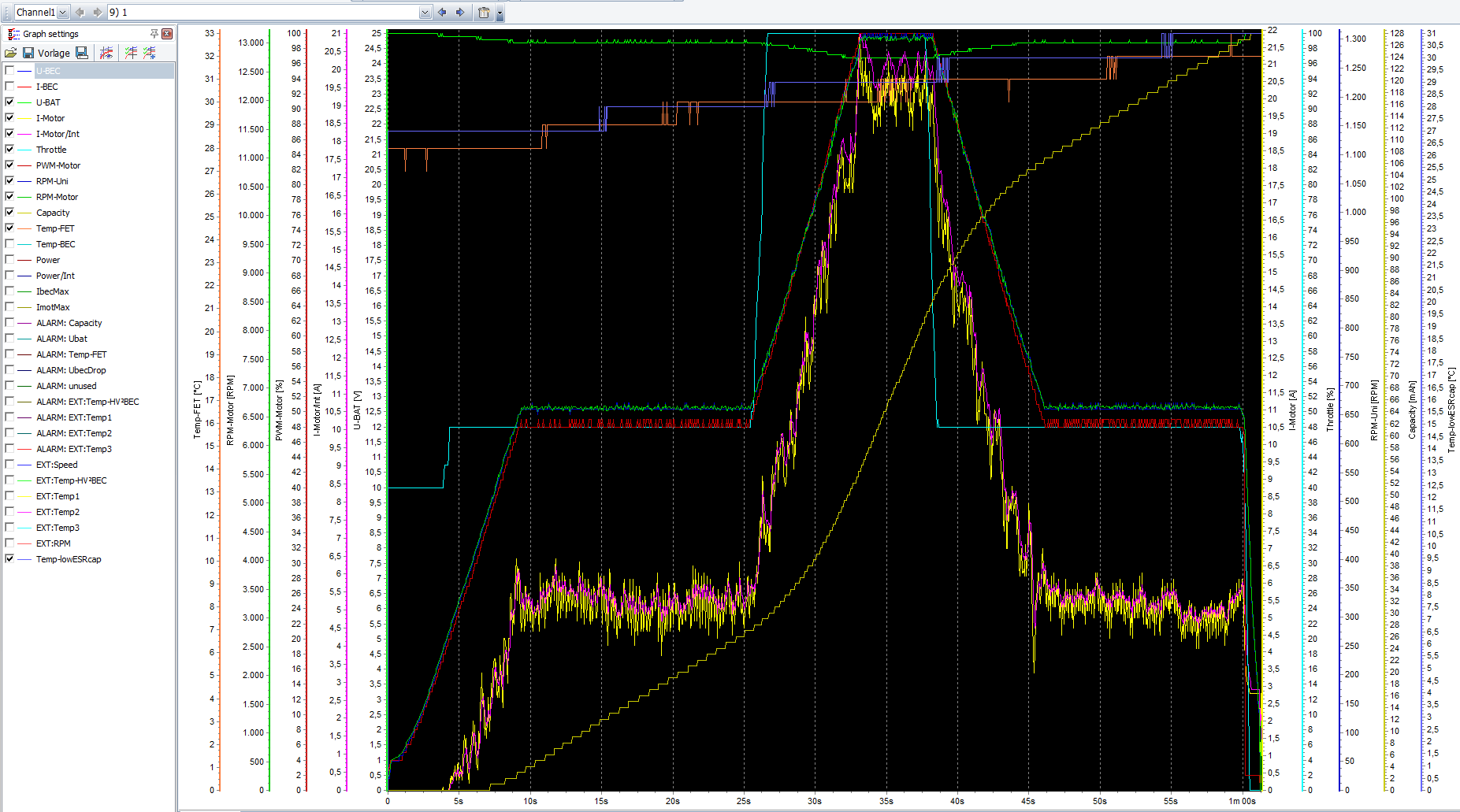
Task: Click the 30s mark on time axis
Action: [x=815, y=801]
